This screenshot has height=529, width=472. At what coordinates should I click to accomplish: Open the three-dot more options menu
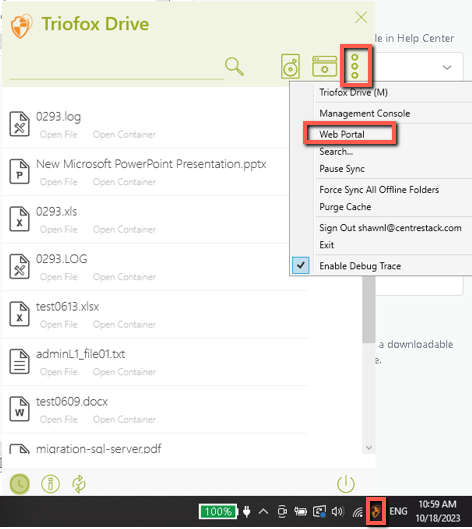pos(355,66)
